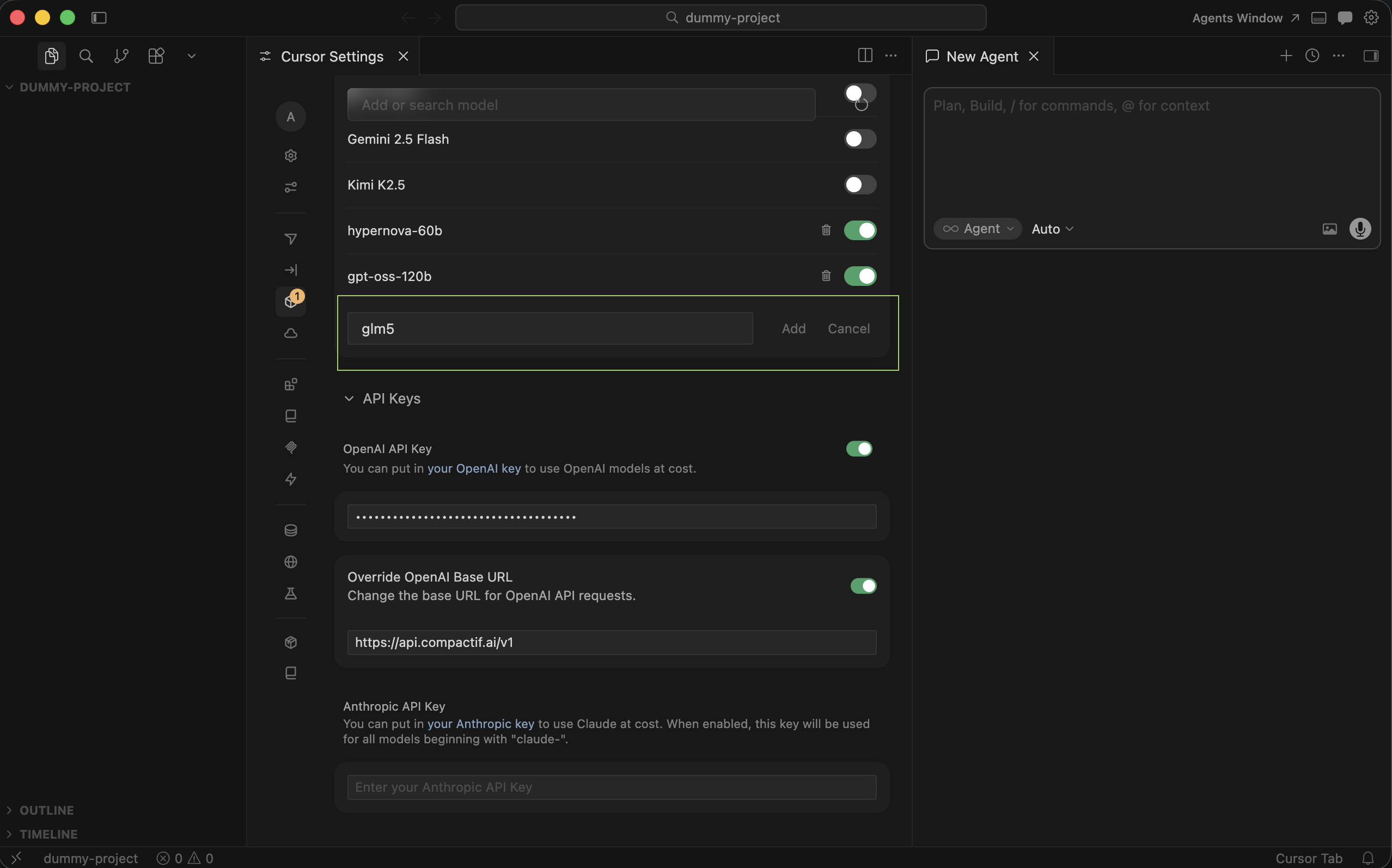Open the rules book icon settings section
The height and width of the screenshot is (868, 1392).
290,415
